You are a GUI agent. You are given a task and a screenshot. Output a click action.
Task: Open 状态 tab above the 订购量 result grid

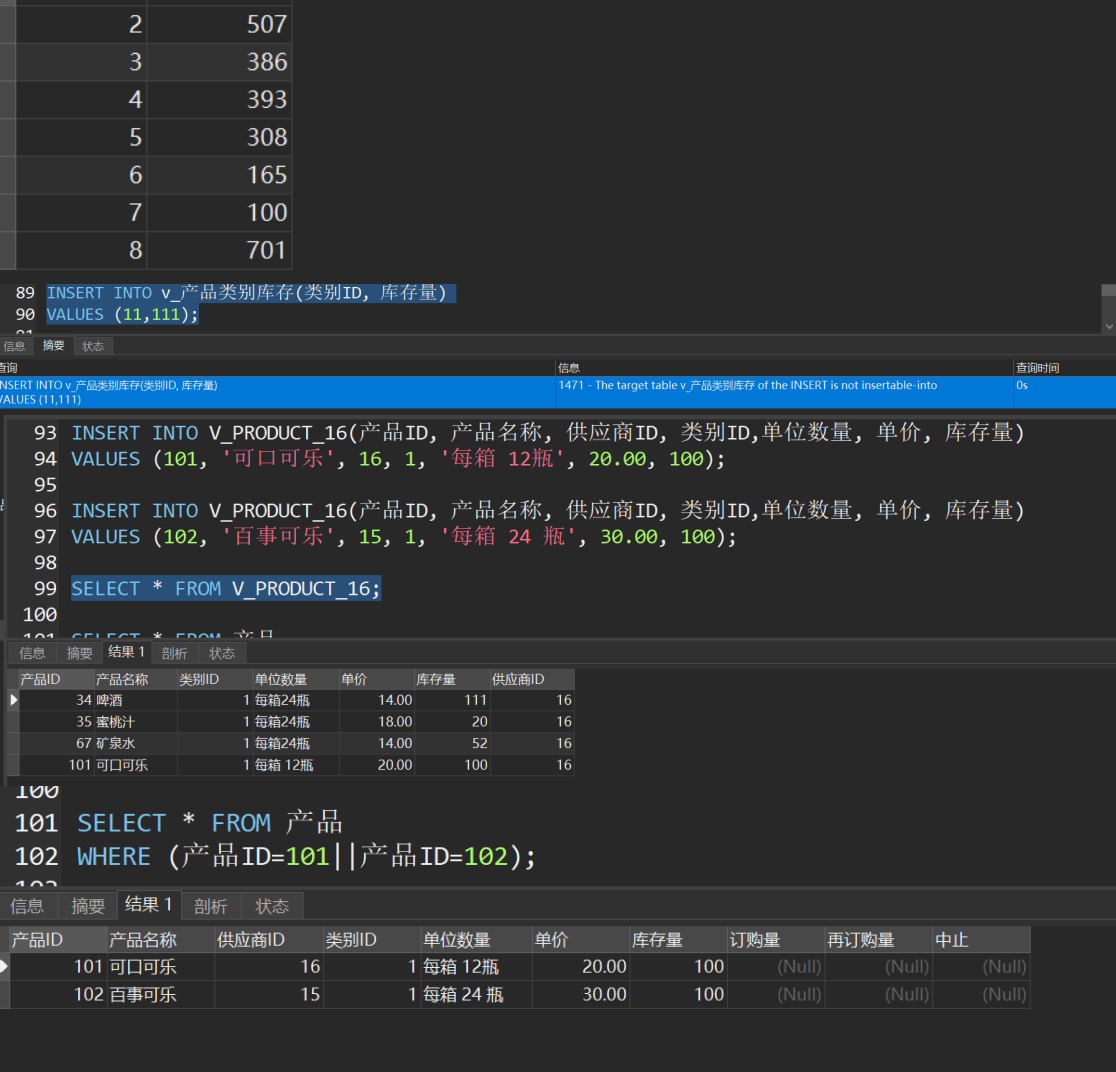click(272, 906)
